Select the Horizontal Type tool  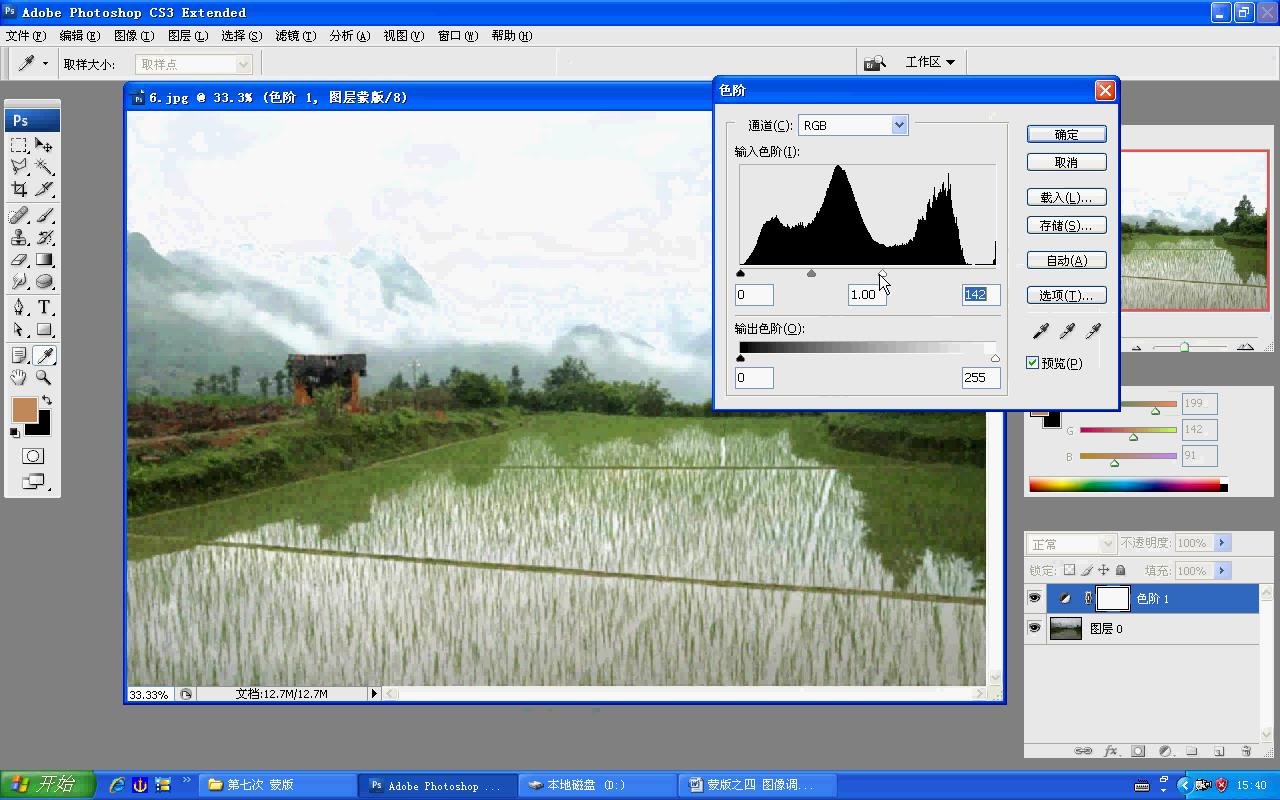coord(44,307)
